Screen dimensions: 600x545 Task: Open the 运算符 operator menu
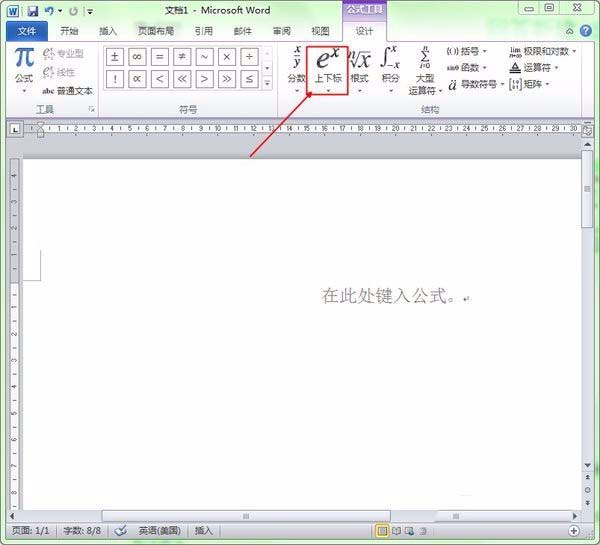click(534, 68)
